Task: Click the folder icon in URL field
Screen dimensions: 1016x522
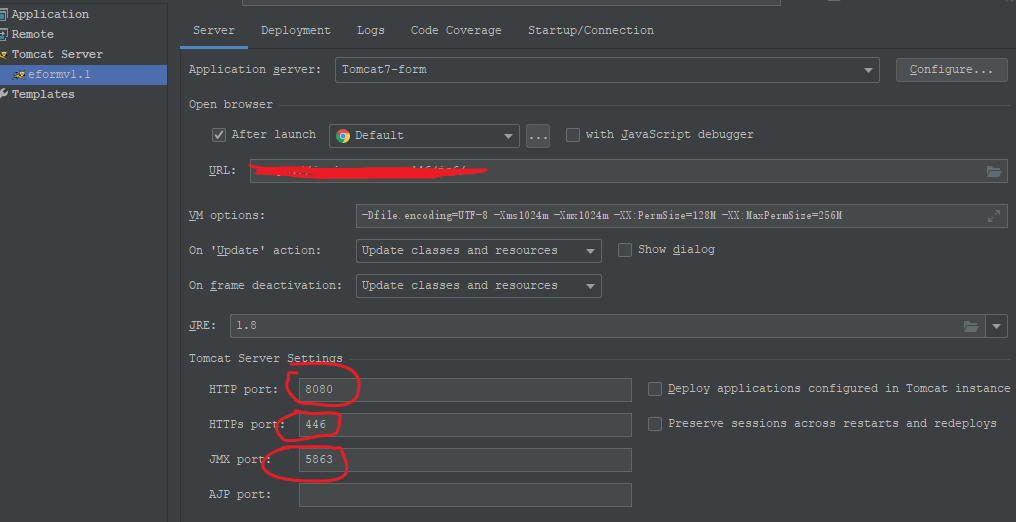Action: pyautogui.click(x=993, y=171)
